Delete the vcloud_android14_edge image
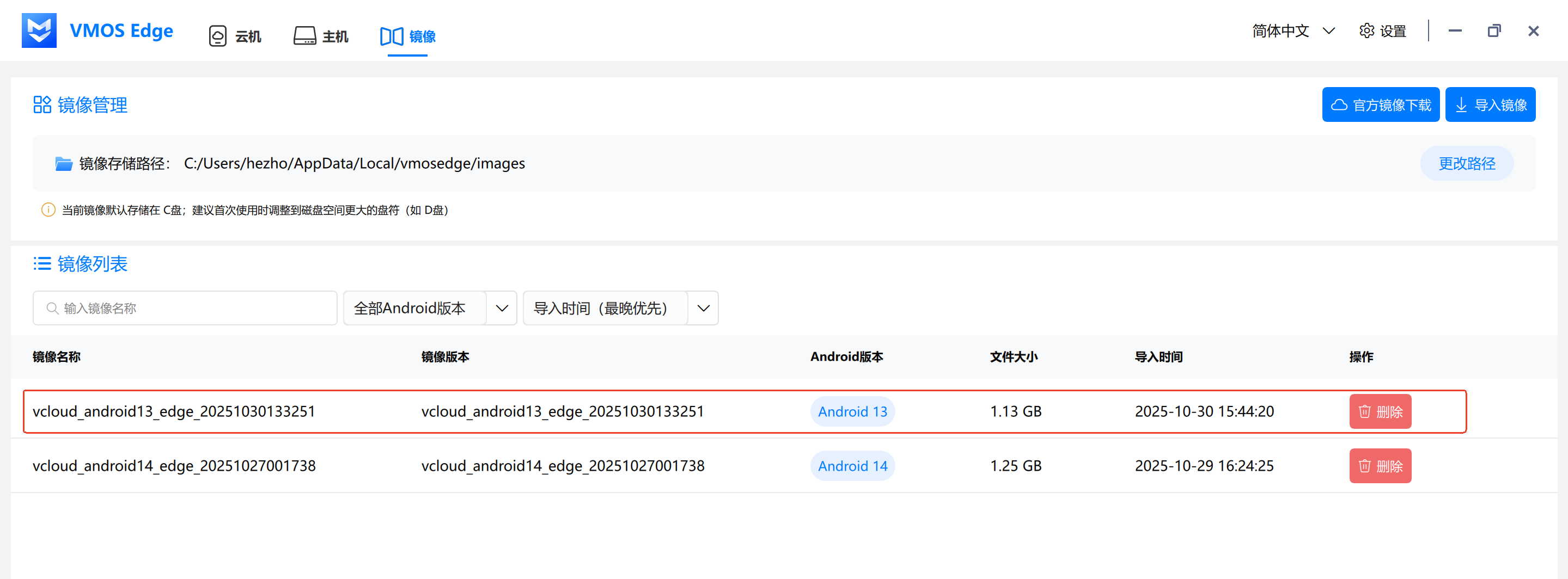The height and width of the screenshot is (579, 1568). tap(1380, 465)
